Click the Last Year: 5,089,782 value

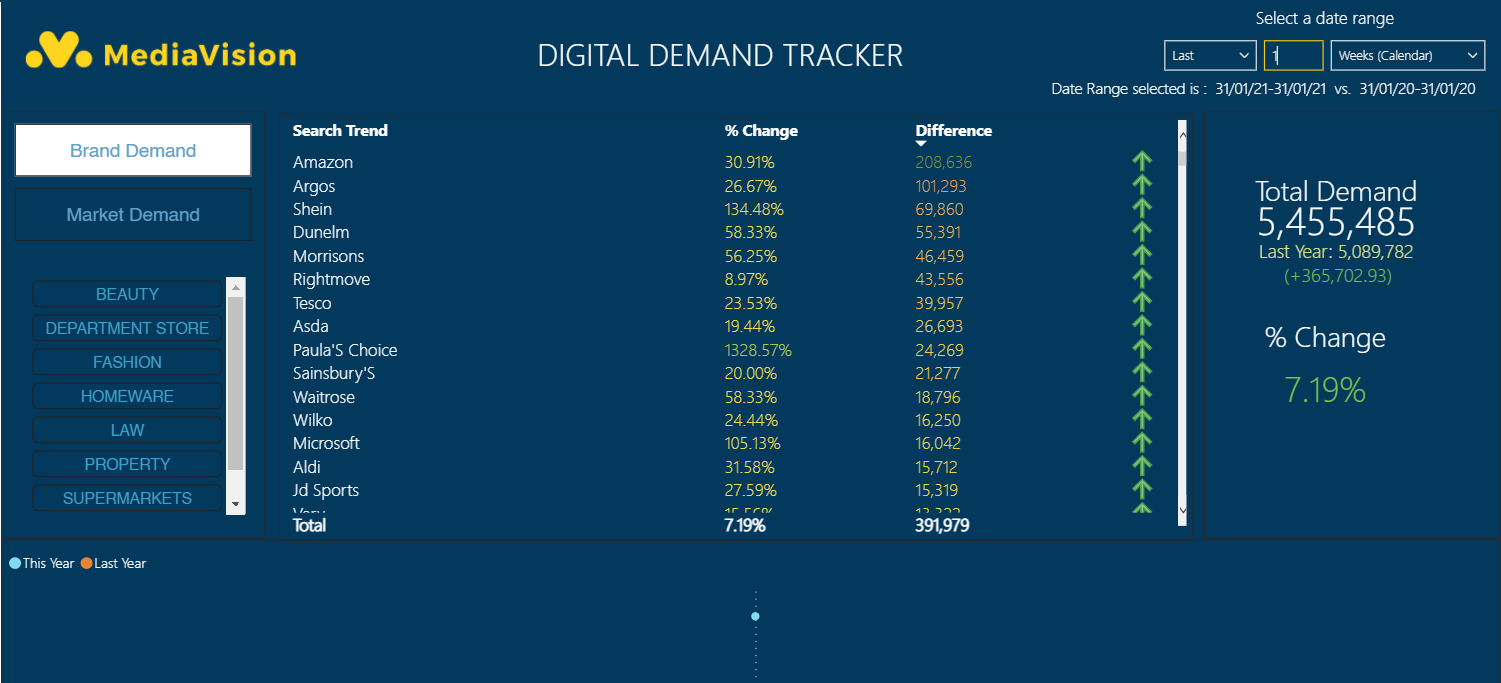pos(1336,252)
